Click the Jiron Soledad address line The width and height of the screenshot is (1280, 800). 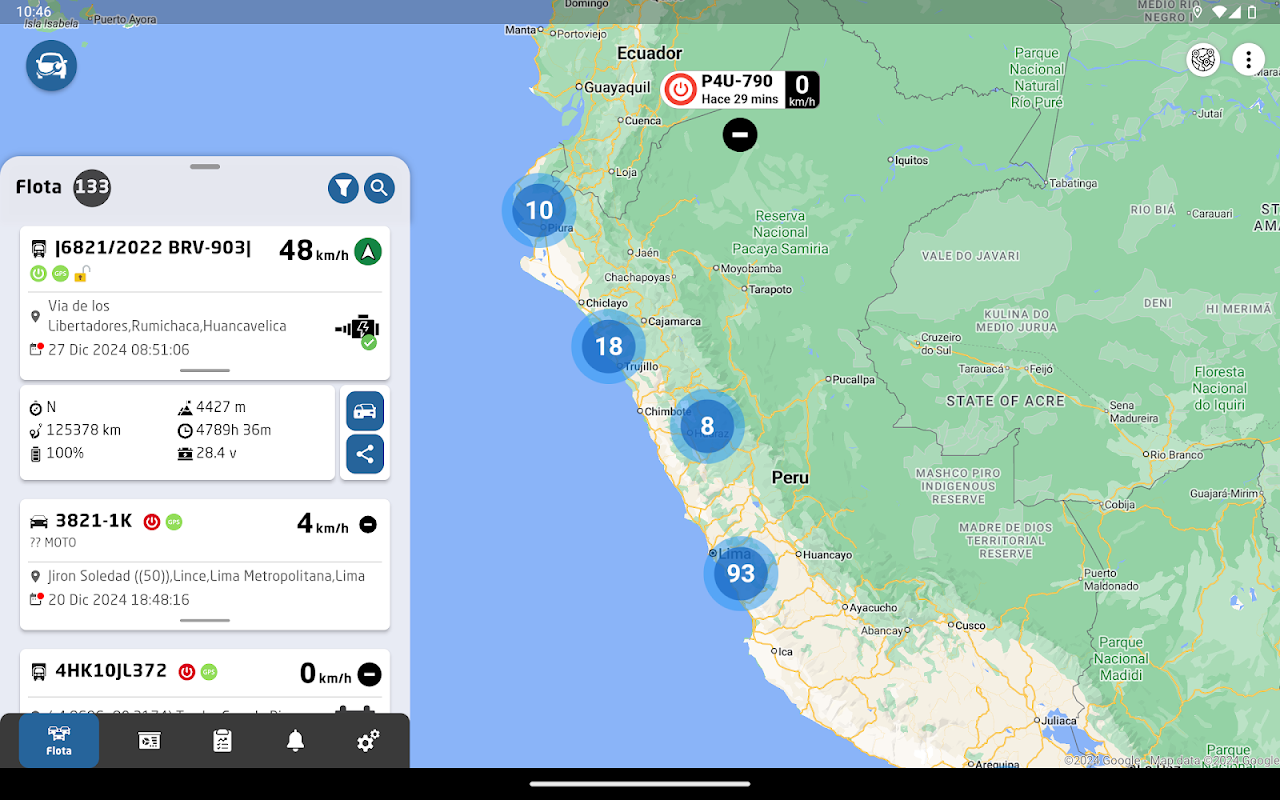coord(206,576)
